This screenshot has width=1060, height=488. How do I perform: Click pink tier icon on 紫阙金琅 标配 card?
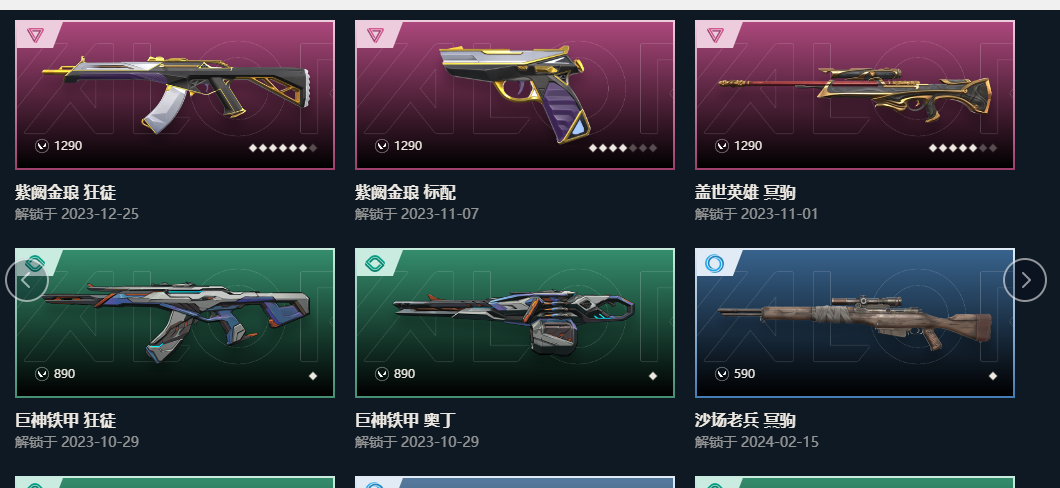pos(376,34)
